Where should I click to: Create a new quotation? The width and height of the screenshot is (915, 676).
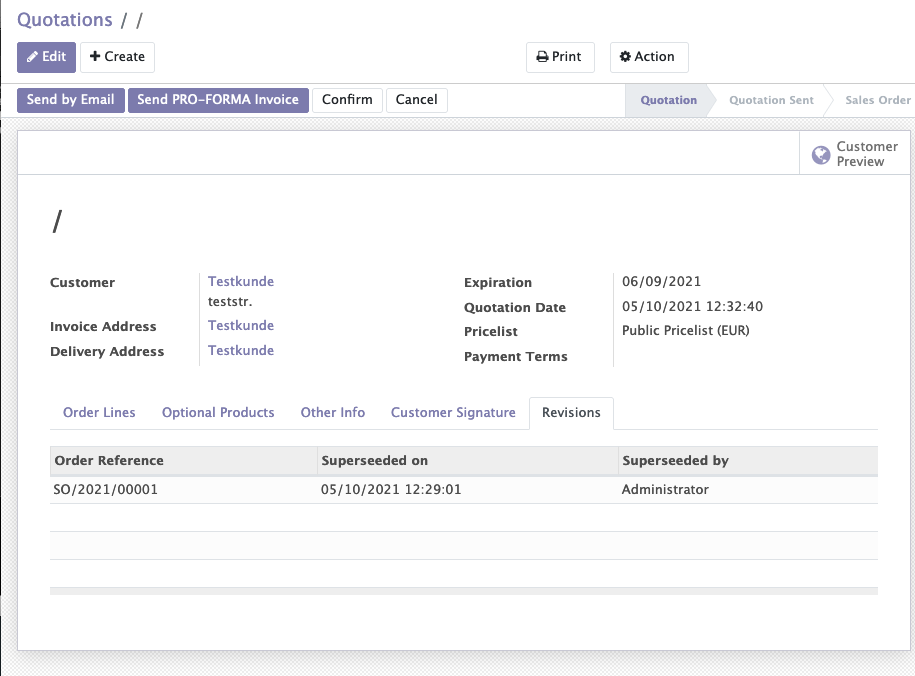point(117,57)
